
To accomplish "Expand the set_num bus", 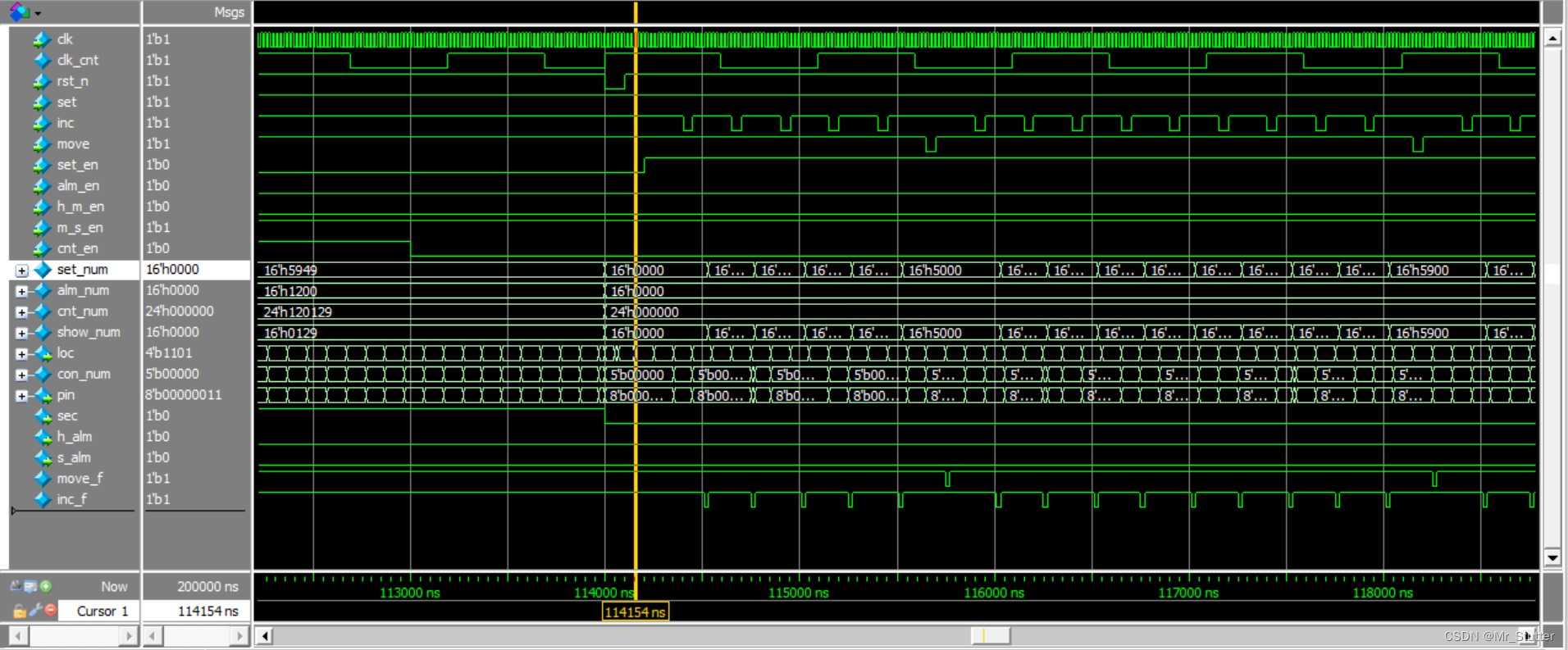I will pyautogui.click(x=21, y=270).
